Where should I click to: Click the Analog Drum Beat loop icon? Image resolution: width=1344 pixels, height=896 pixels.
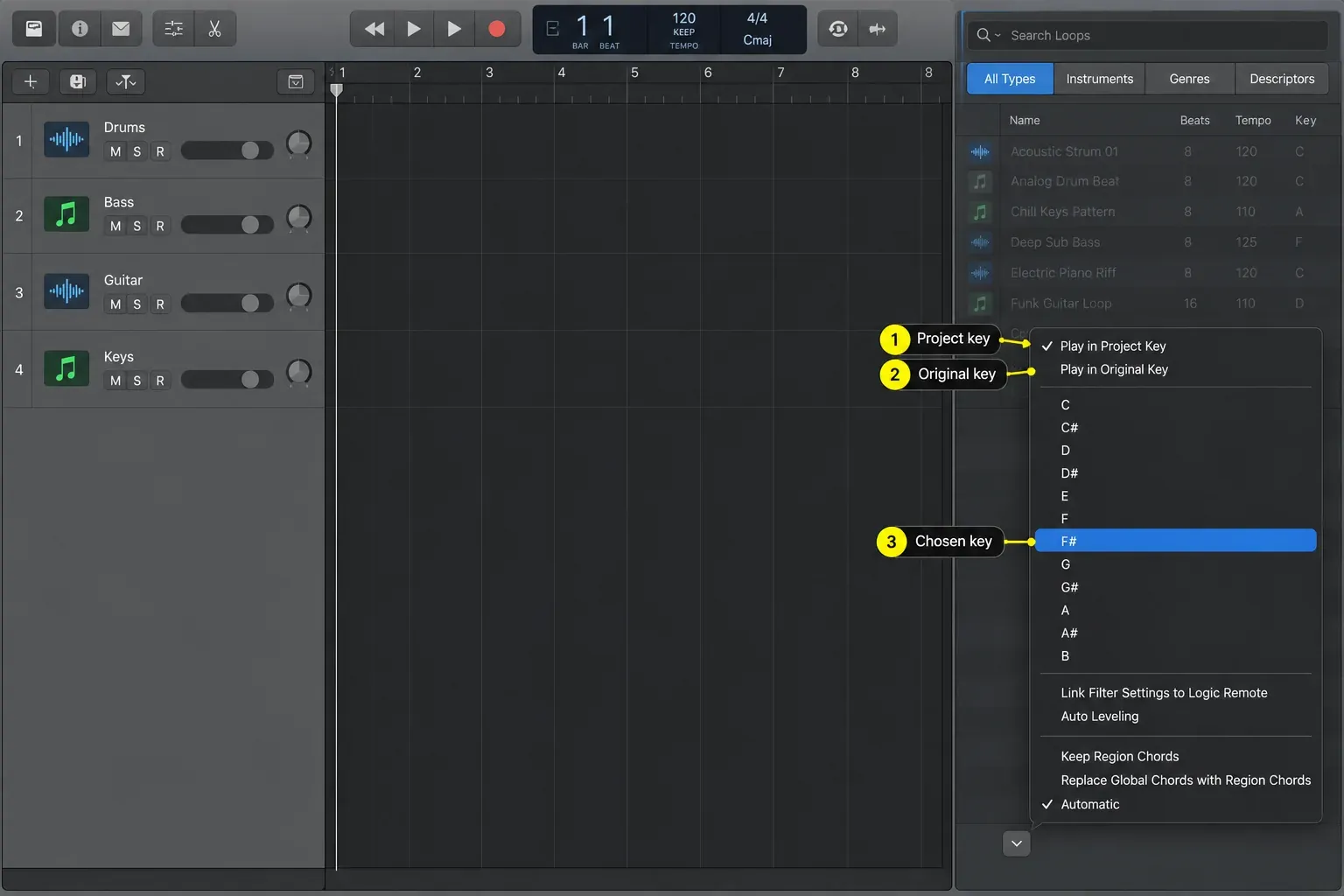coord(980,181)
